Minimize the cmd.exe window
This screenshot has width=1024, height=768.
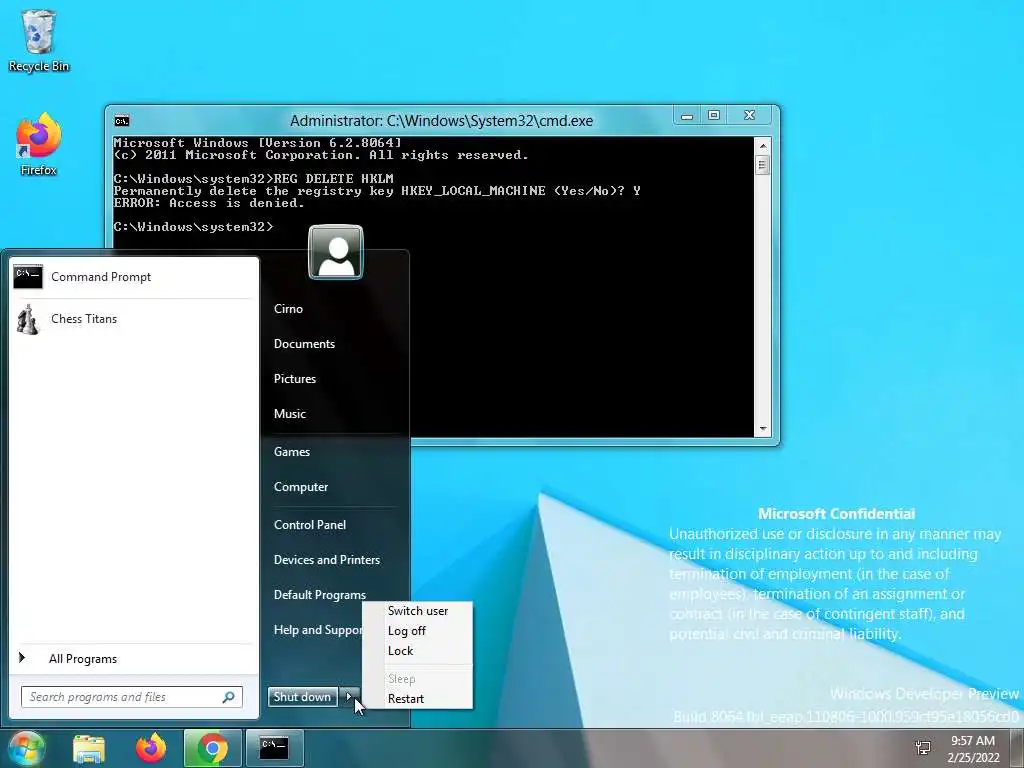point(687,116)
